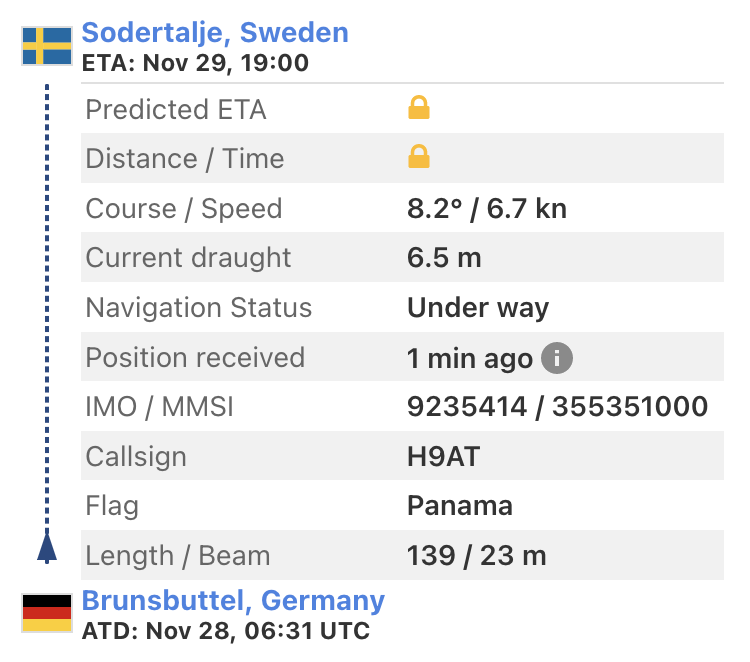750x662 pixels.
Task: Click the IMO / MMSI number 9235414 / 355351000
Action: (557, 407)
